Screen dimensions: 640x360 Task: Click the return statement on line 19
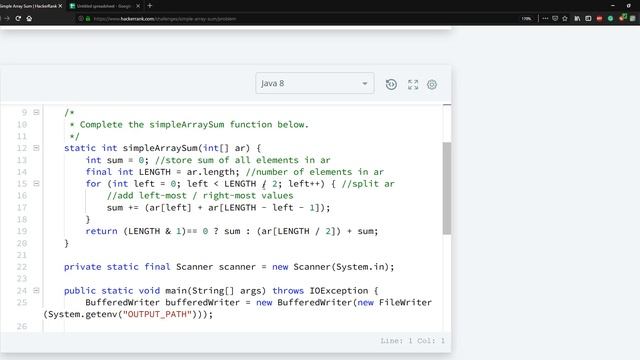(232, 231)
